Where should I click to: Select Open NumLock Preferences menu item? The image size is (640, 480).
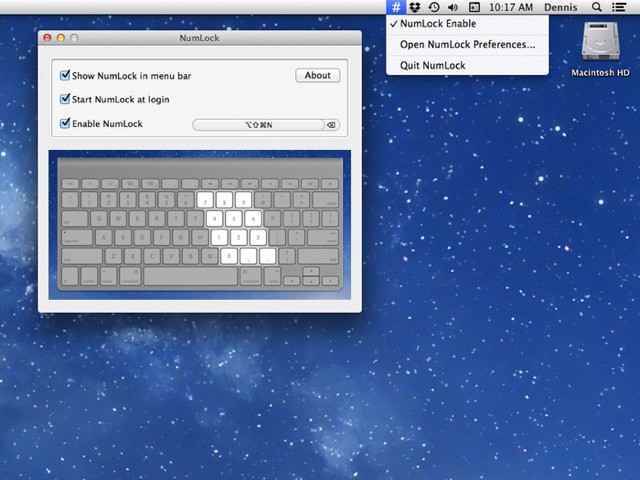tap(467, 45)
